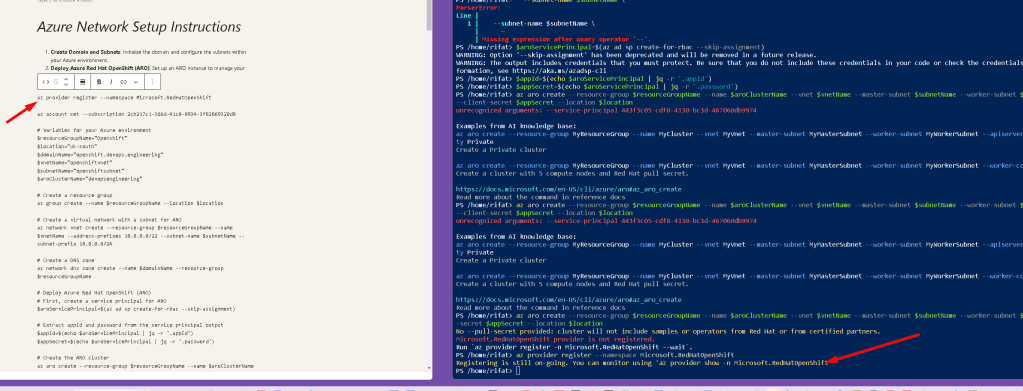Open the block options three-dot menu
The height and width of the screenshot is (391, 1023).
[x=152, y=82]
